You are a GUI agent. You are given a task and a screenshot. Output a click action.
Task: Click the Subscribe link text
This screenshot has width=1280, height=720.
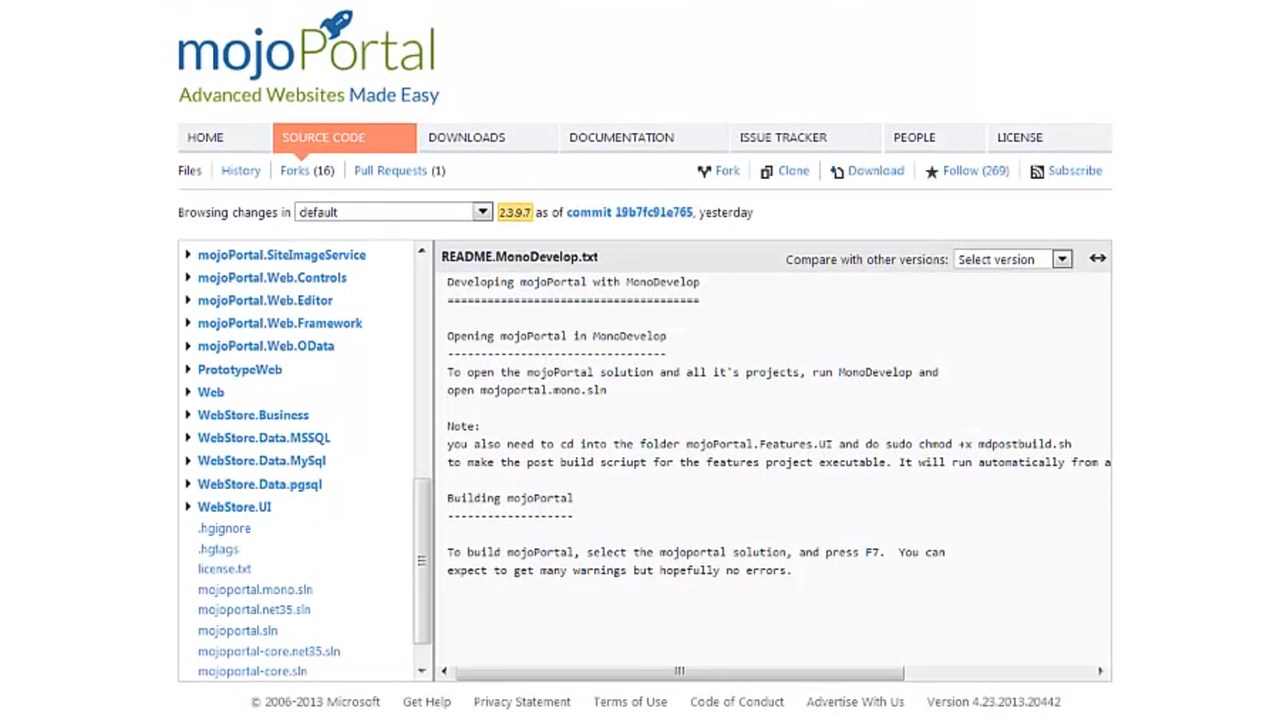click(x=1075, y=171)
